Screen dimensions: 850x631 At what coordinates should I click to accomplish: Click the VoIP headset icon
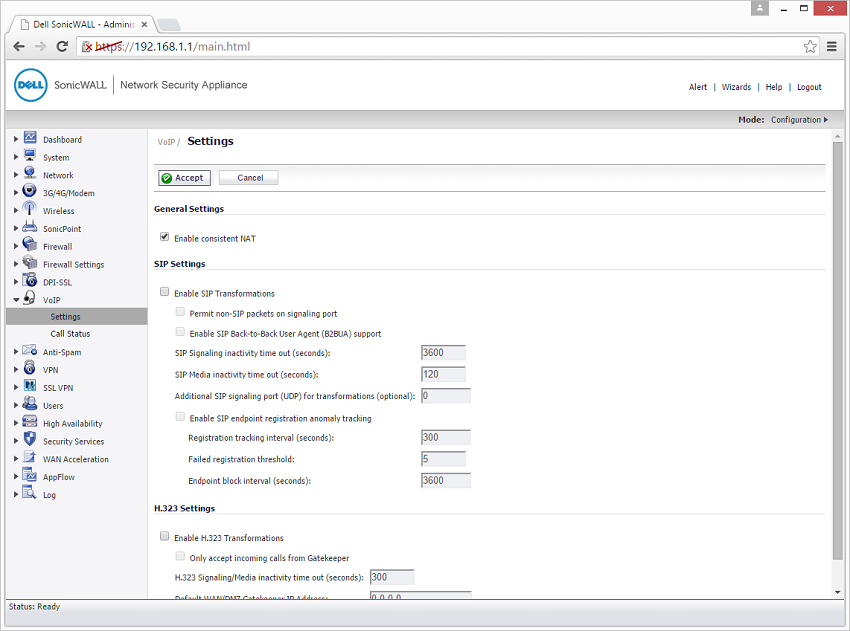pos(30,298)
